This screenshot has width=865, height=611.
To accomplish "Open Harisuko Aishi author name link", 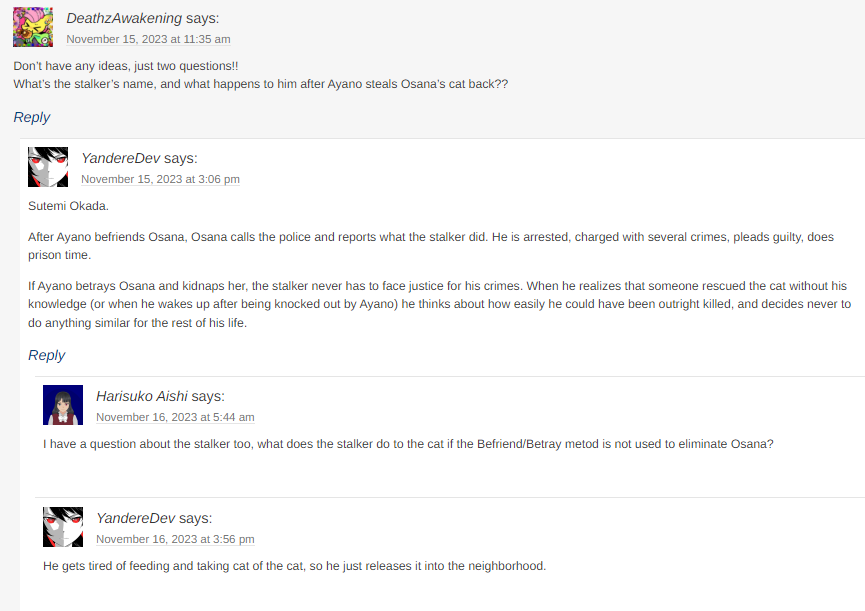I will click(142, 396).
